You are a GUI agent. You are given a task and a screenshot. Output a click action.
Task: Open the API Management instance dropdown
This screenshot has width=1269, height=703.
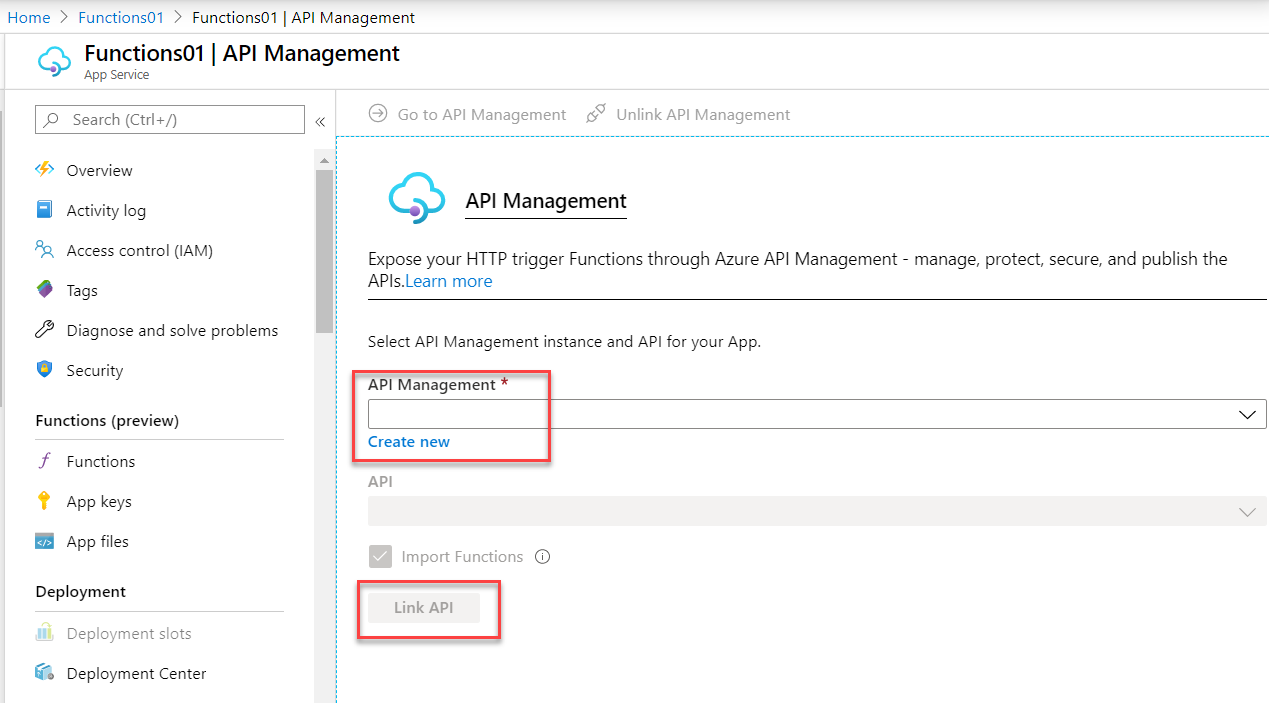tap(817, 414)
